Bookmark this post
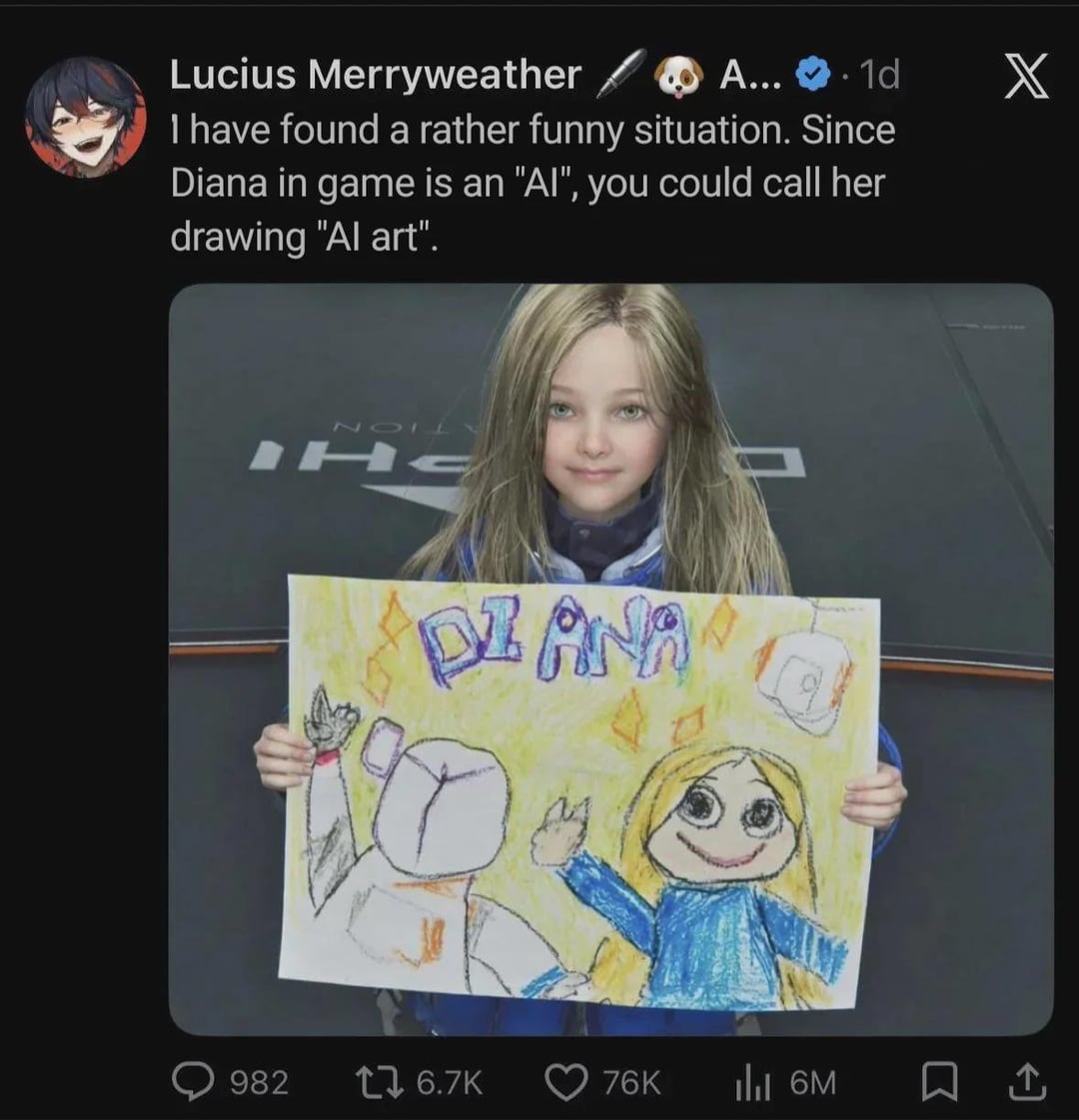This screenshot has height=1120, width=1079. point(939,1082)
